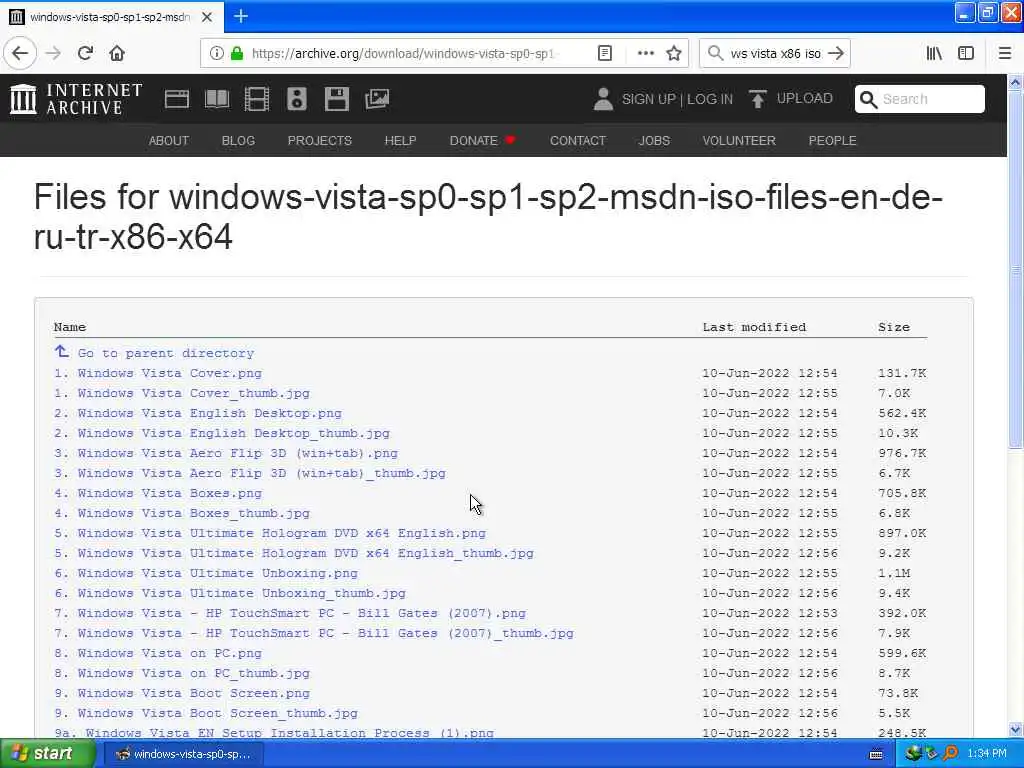Open the HELP menu item

[x=400, y=140]
